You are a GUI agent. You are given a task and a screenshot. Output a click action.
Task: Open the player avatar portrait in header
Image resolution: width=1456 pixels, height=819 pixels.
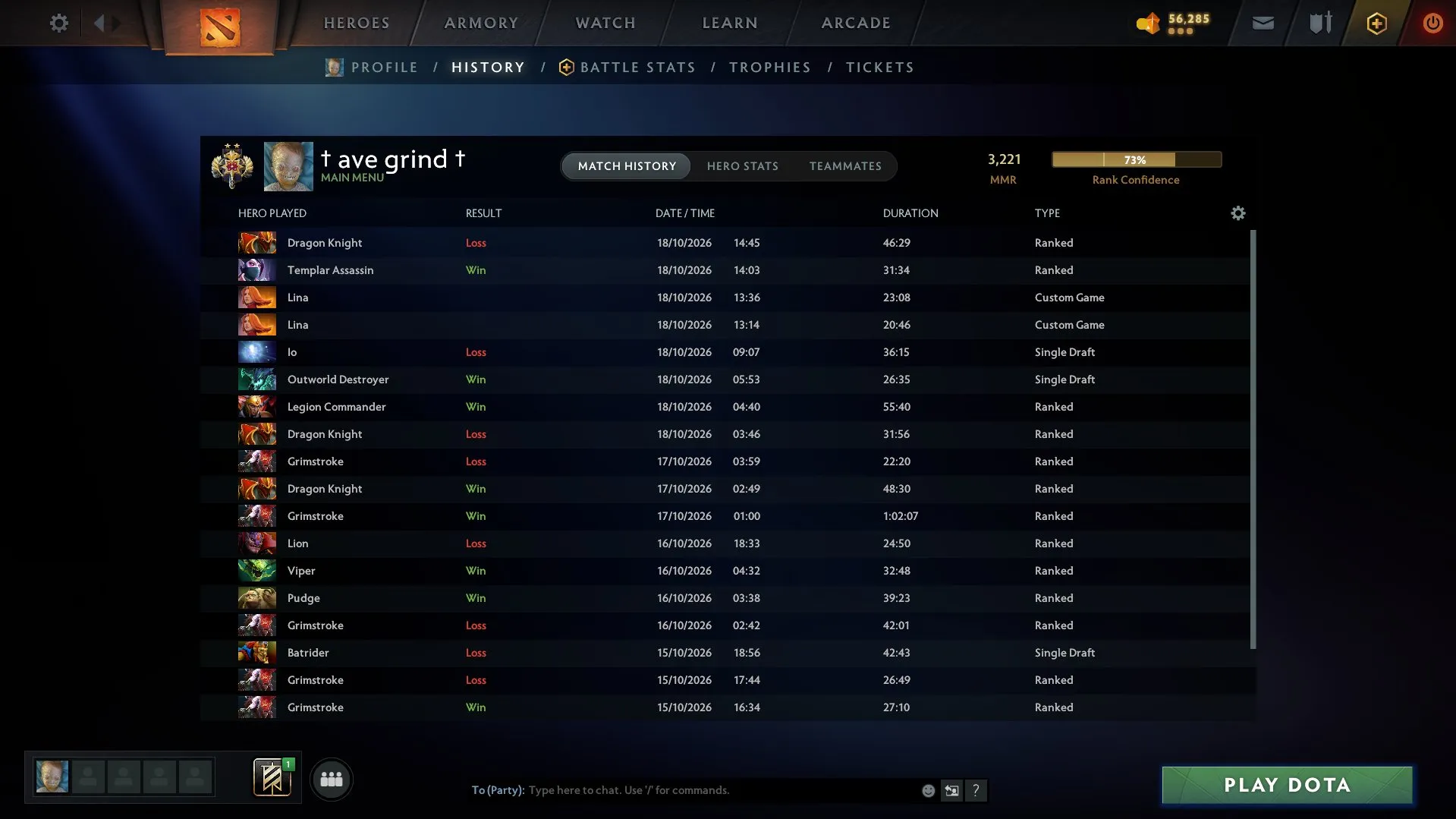click(288, 166)
